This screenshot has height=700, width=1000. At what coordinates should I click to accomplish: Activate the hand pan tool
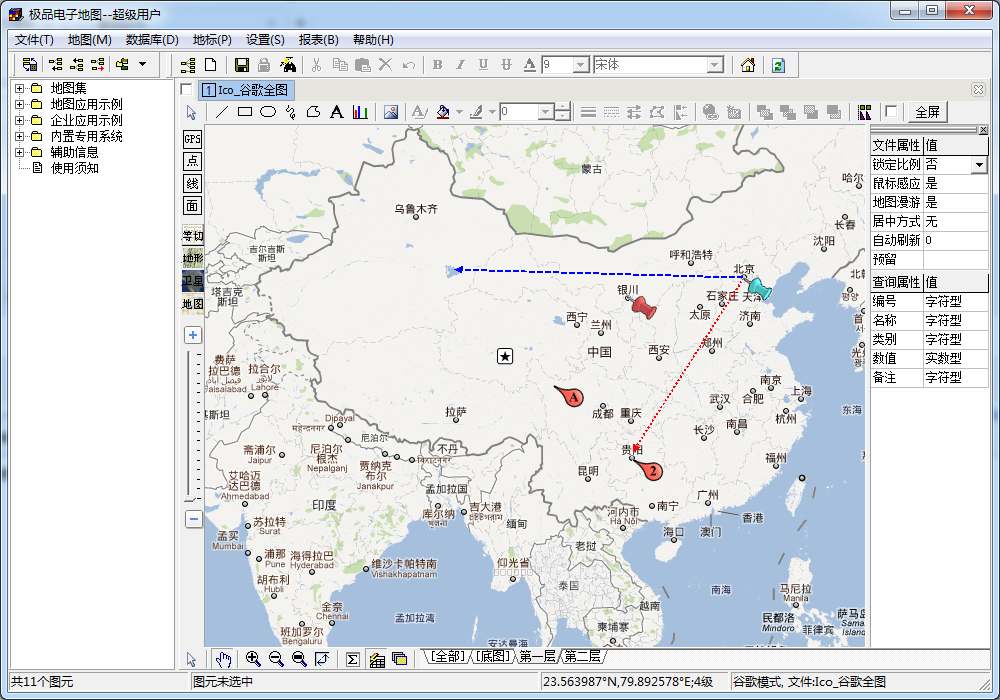pyautogui.click(x=223, y=659)
